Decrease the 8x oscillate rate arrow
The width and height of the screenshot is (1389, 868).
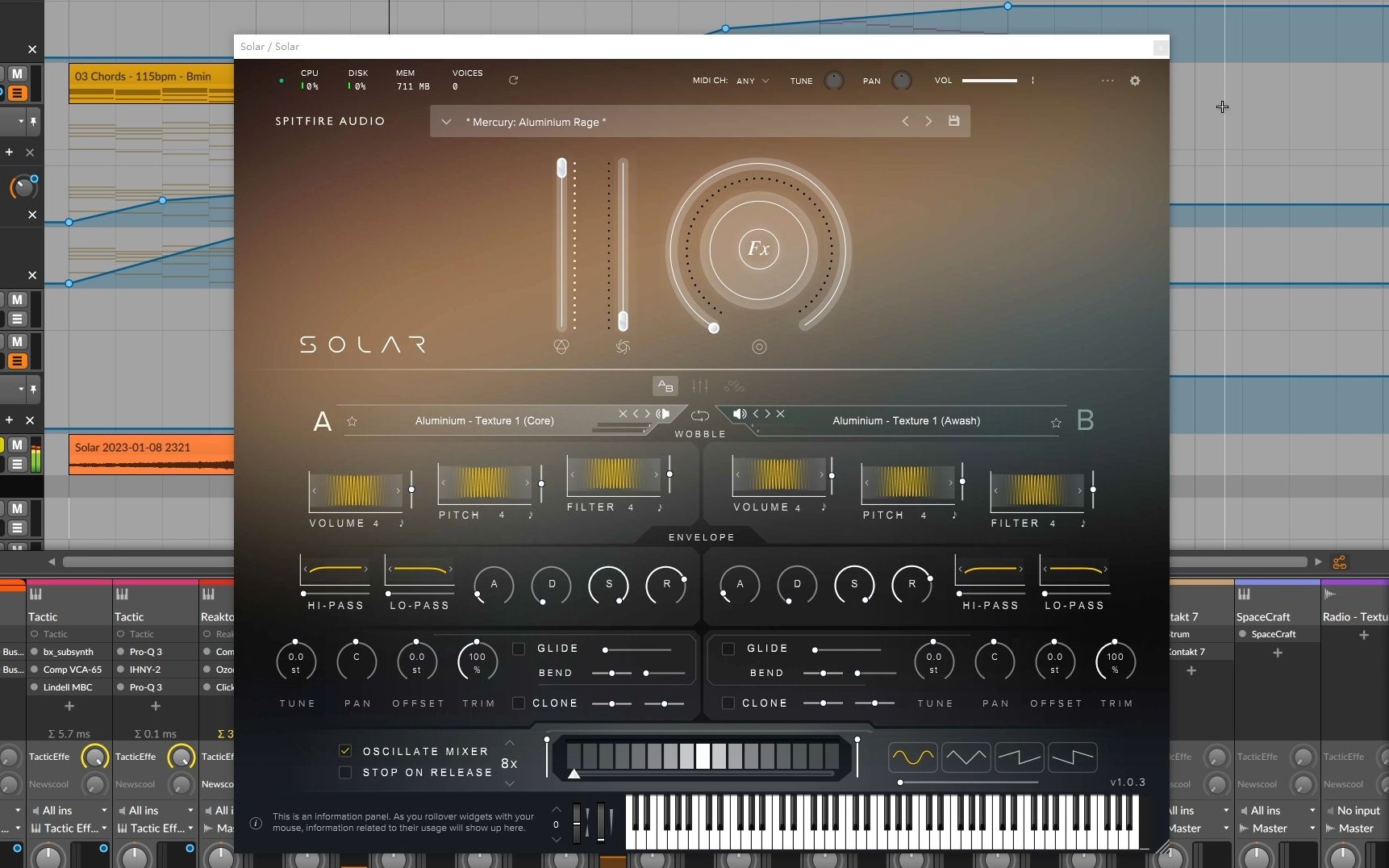(x=510, y=783)
